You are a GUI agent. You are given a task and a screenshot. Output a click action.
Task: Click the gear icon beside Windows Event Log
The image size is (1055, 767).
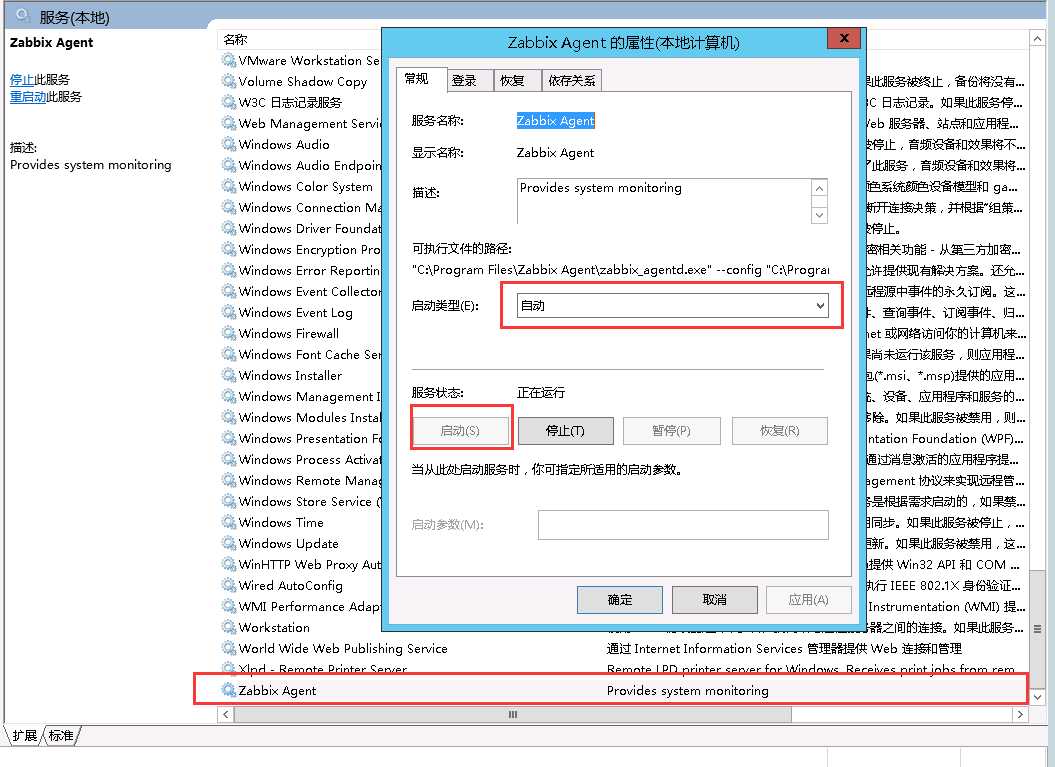click(x=229, y=312)
